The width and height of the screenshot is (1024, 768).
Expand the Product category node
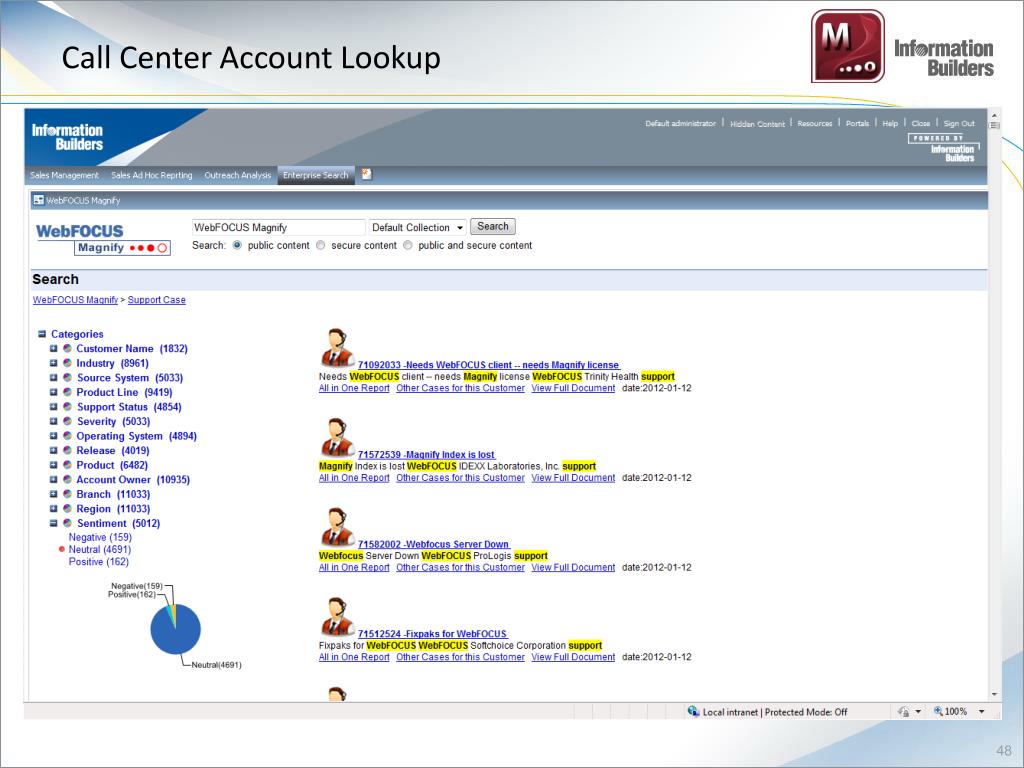(x=54, y=465)
